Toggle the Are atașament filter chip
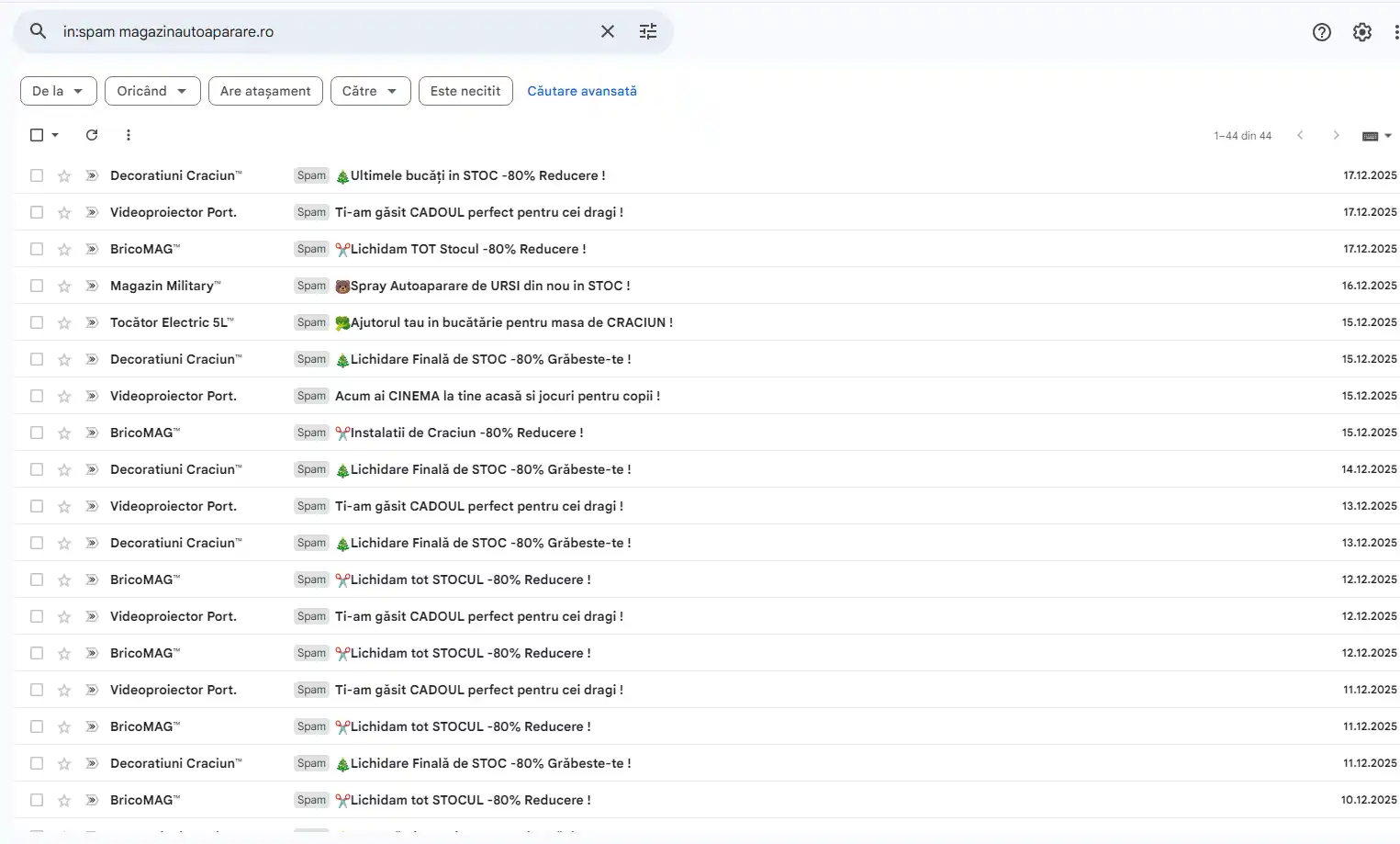The width and height of the screenshot is (1400, 844). [265, 91]
